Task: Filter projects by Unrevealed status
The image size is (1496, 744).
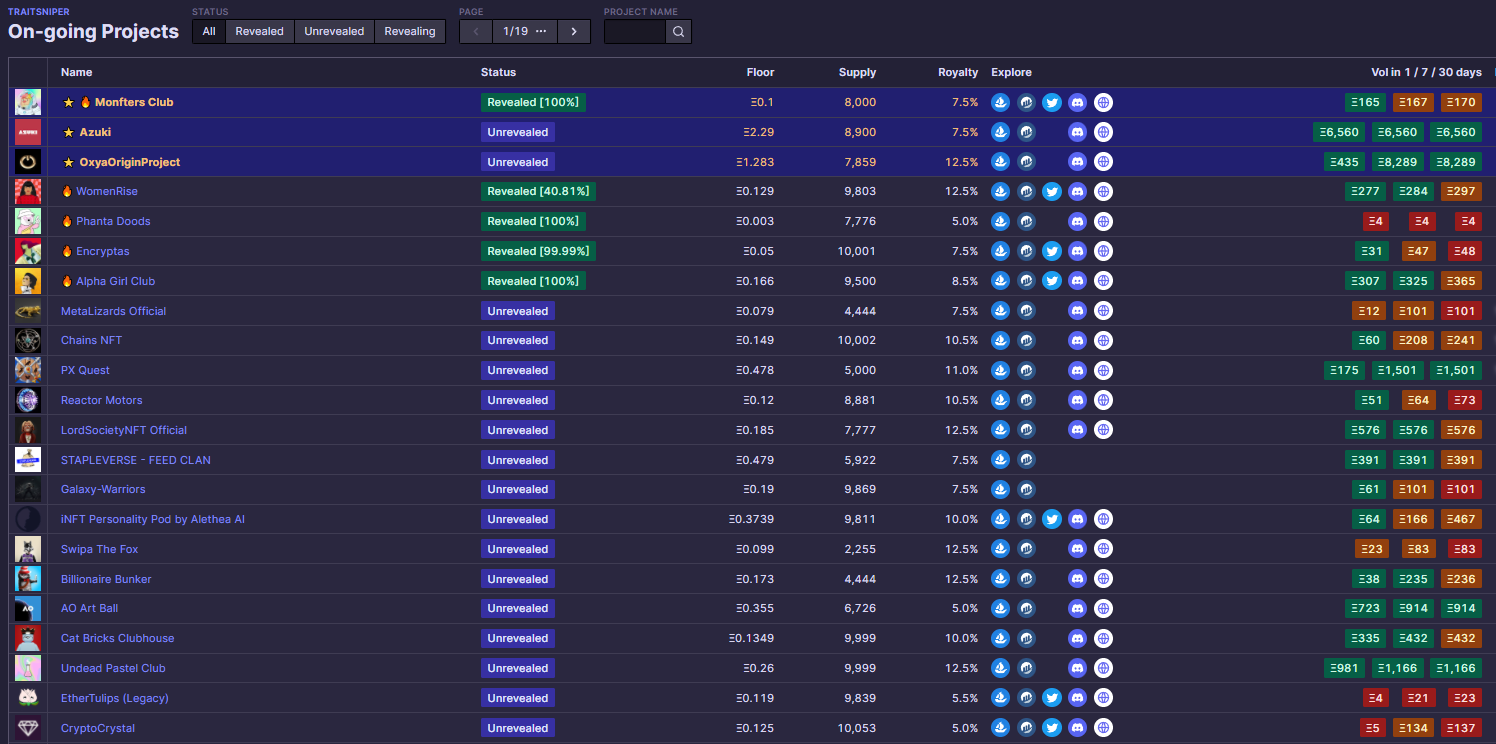Action: point(334,31)
